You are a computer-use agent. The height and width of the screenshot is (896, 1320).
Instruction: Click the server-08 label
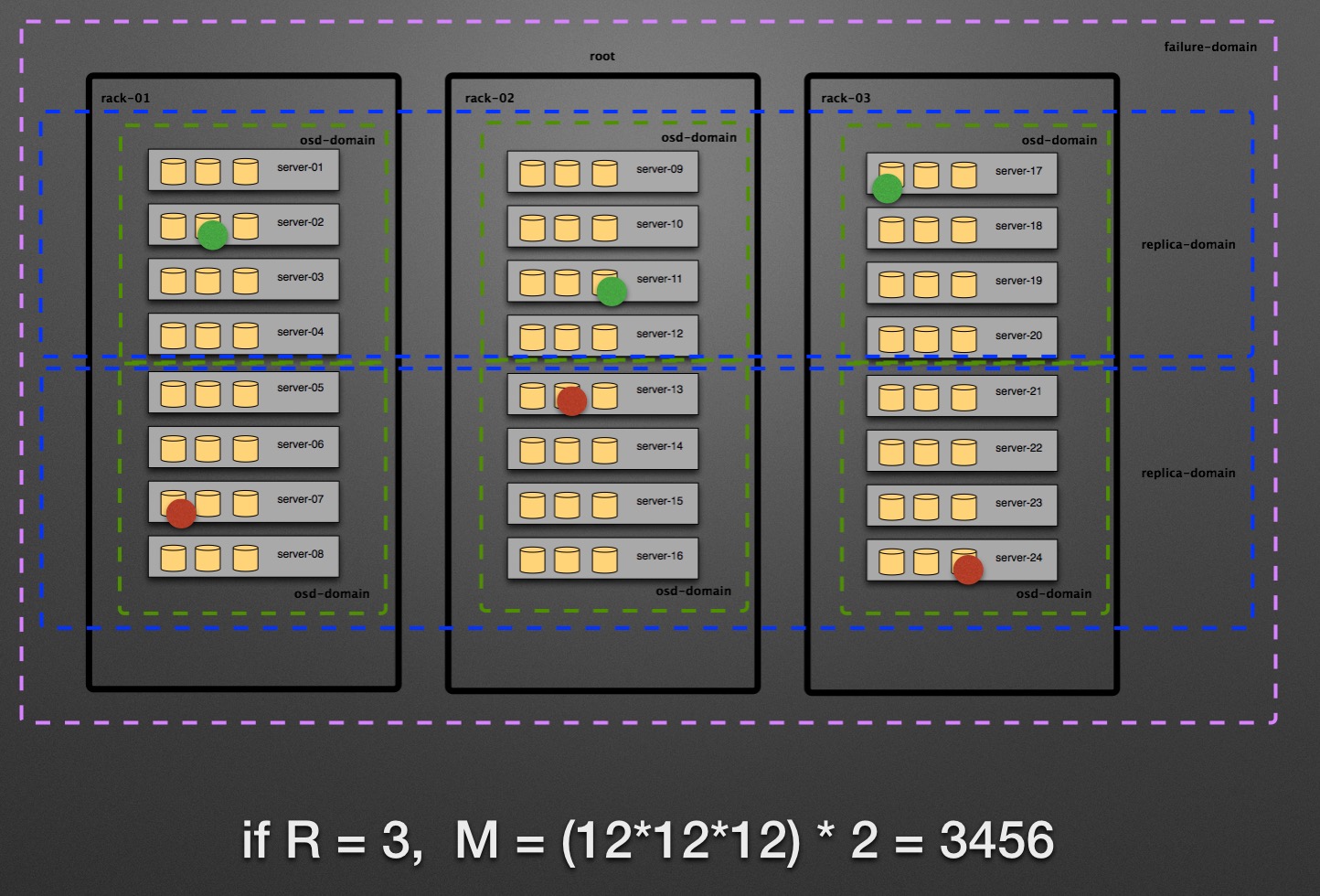(x=300, y=554)
